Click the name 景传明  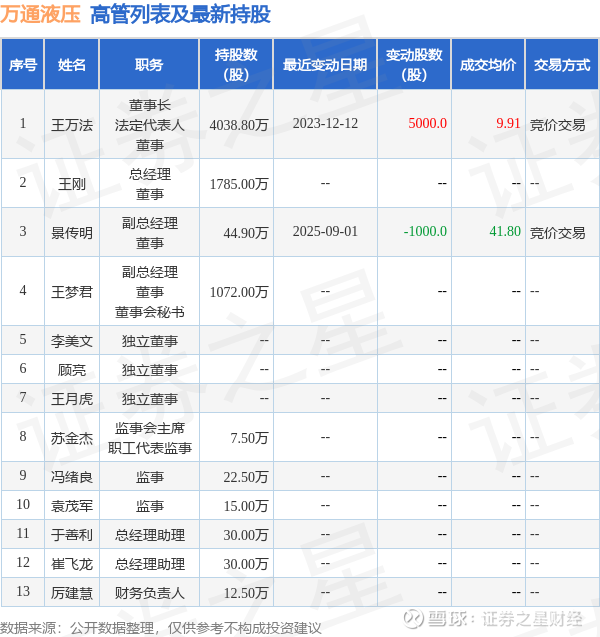[72, 233]
